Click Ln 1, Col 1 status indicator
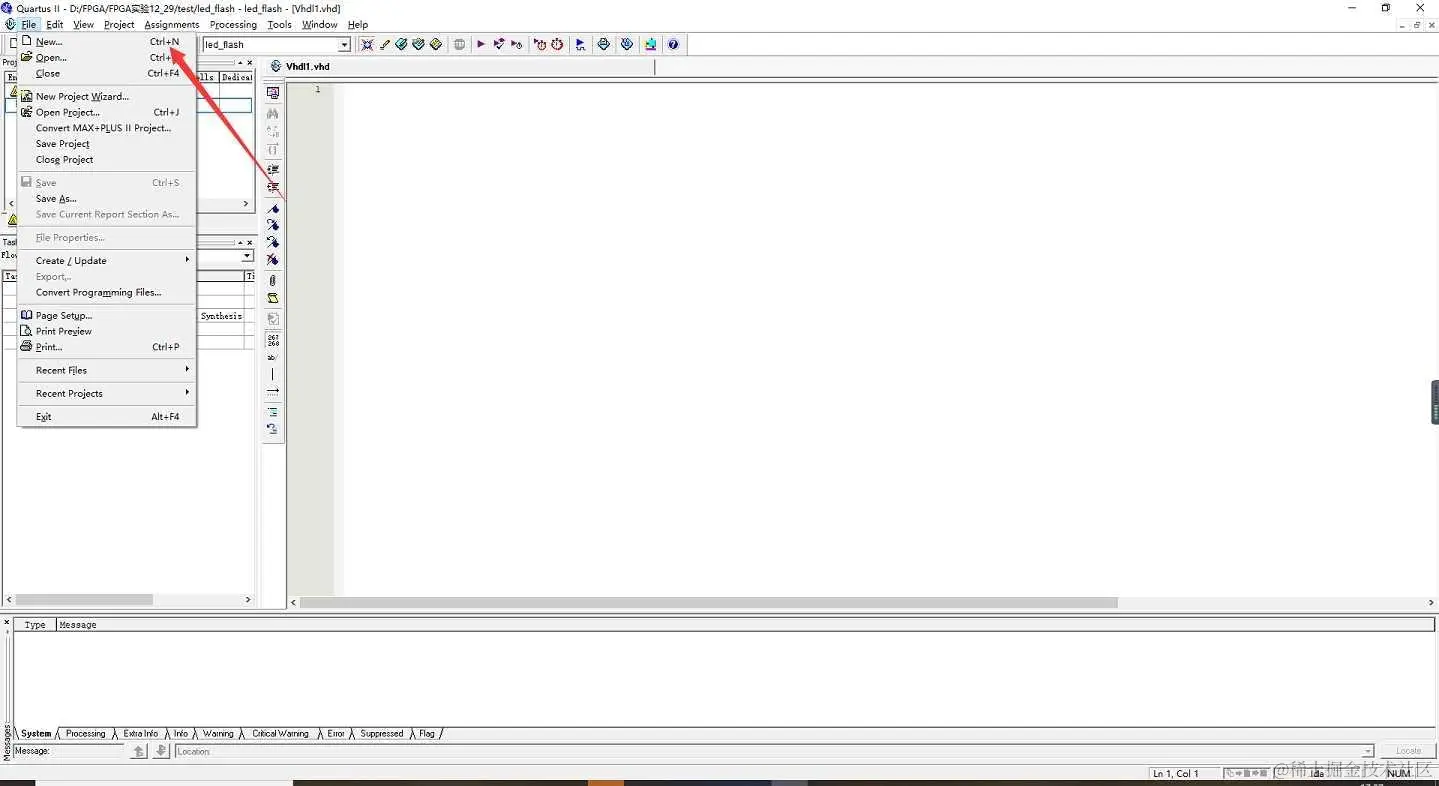 [x=1175, y=773]
